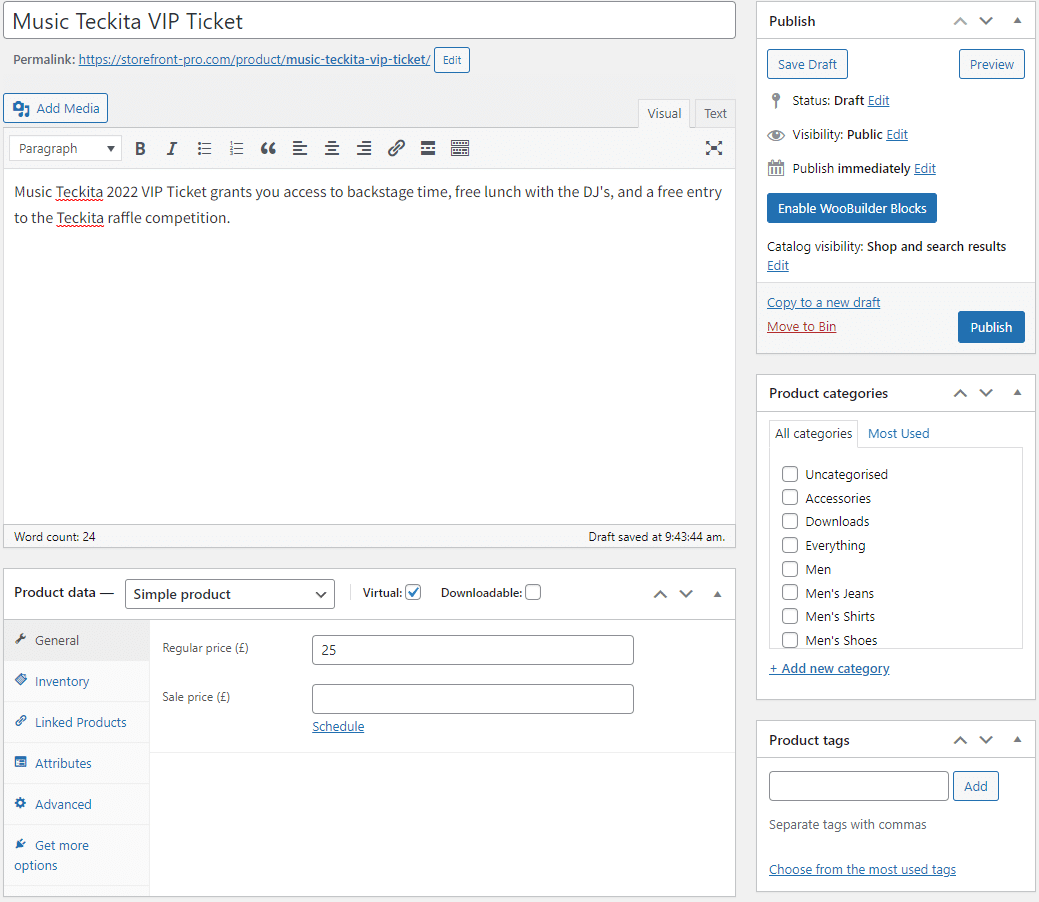Click the Publish calendar icon
Viewport: 1039px width, 902px height.
tap(776, 168)
